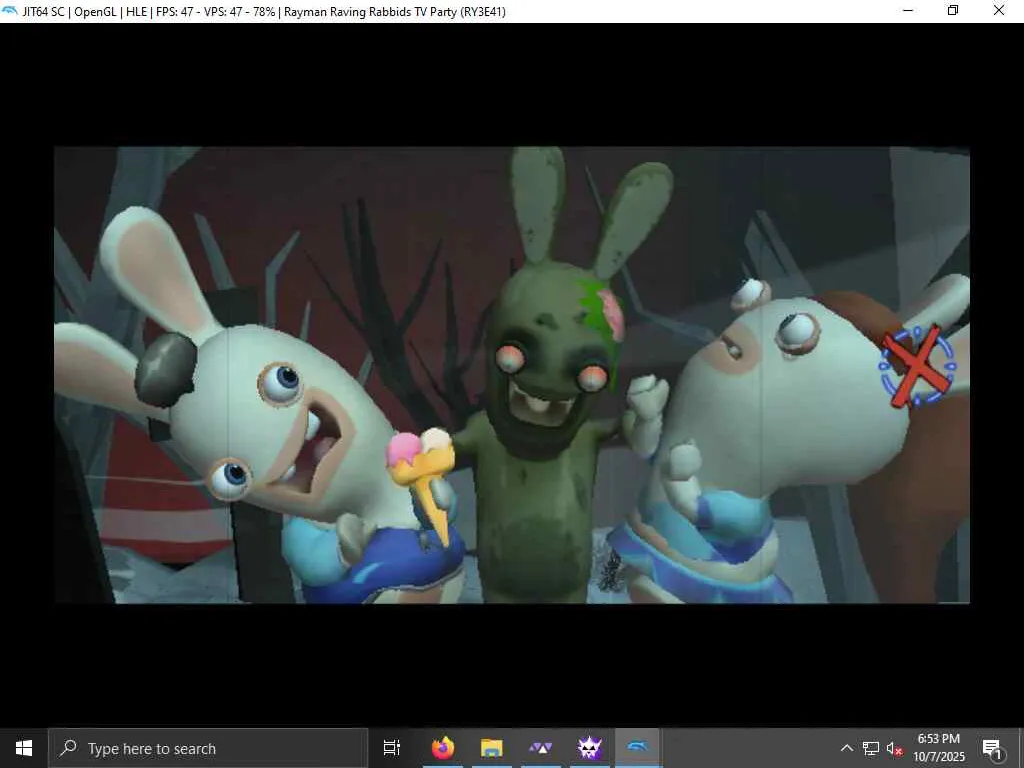1024x768 pixels.
Task: Open the purple spiky monster app icon
Action: (590, 748)
